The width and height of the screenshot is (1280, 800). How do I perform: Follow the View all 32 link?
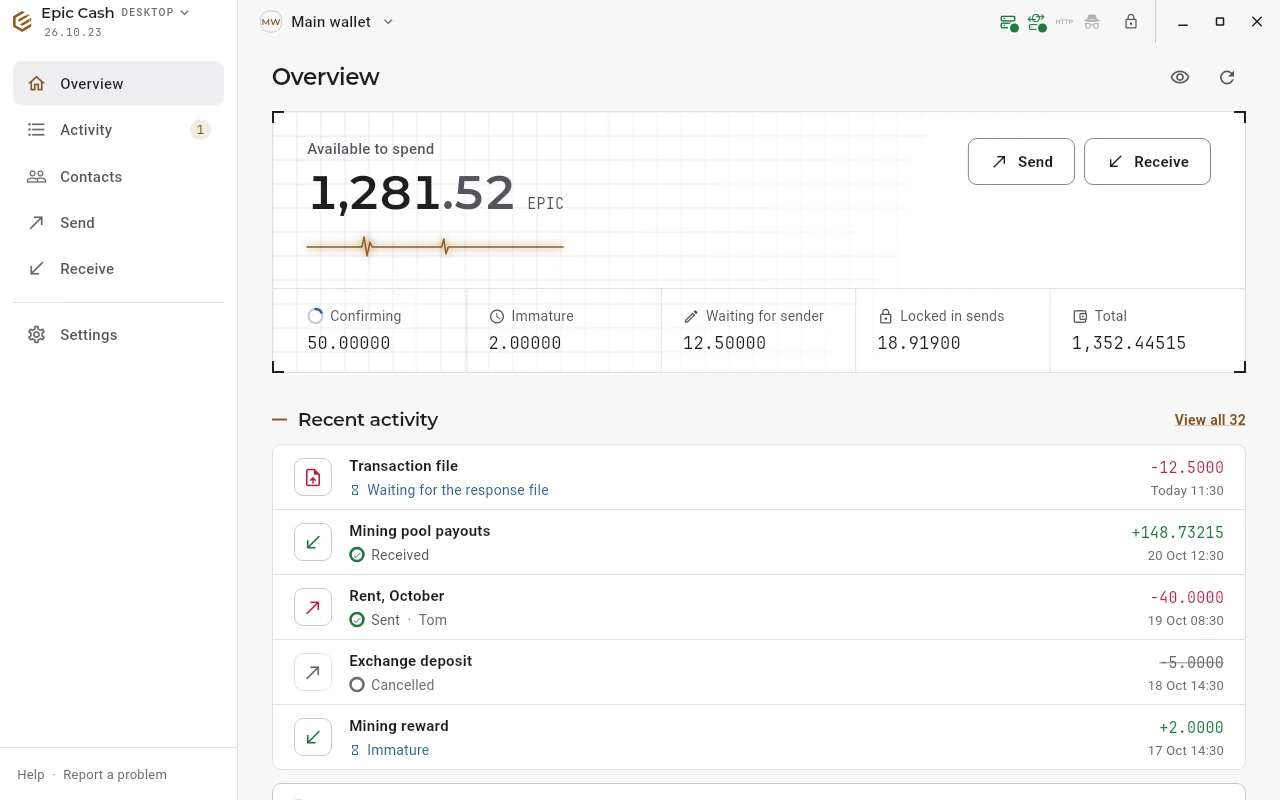coord(1210,420)
